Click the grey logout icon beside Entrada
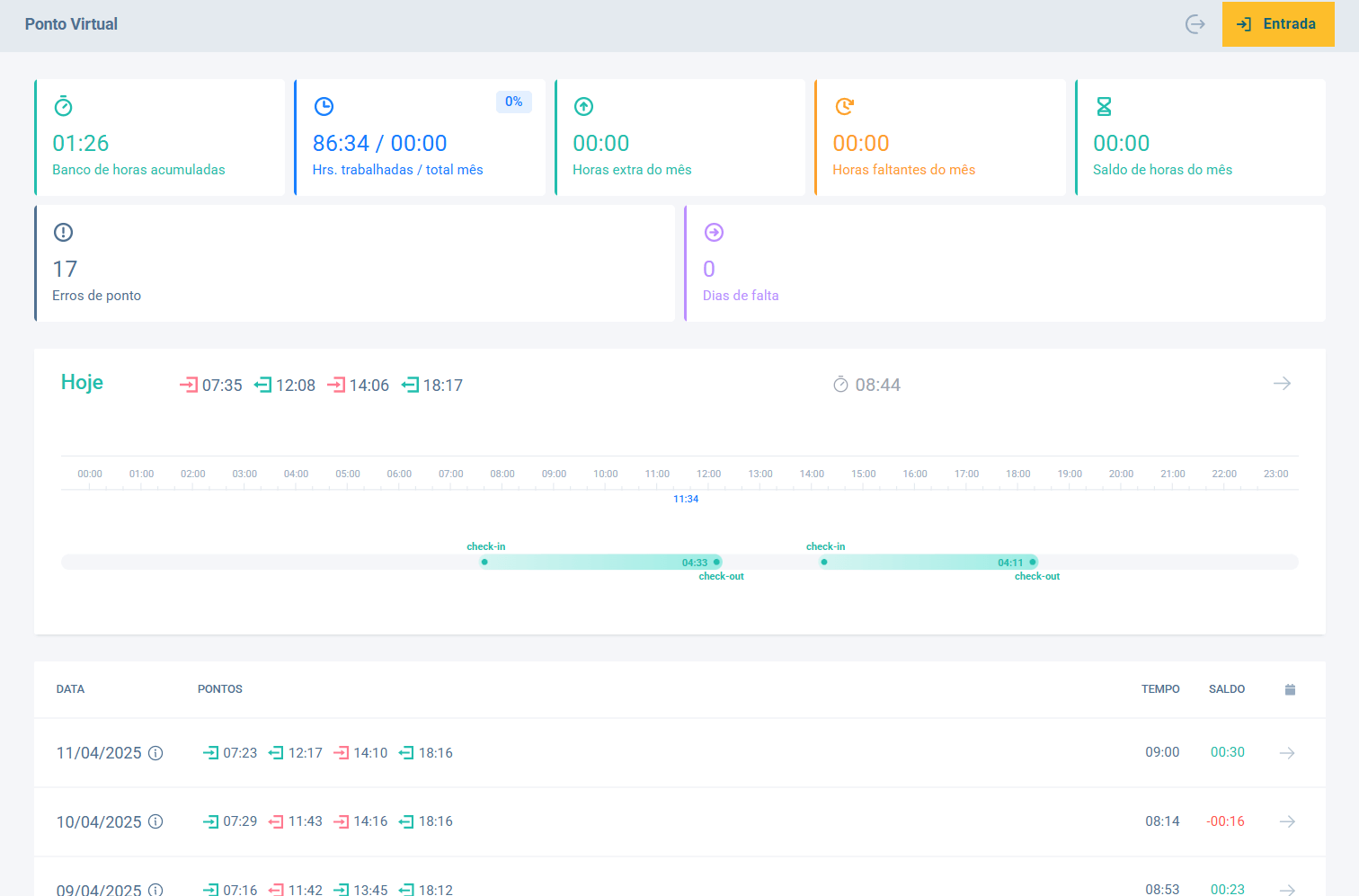The height and width of the screenshot is (896, 1359). click(x=1195, y=24)
